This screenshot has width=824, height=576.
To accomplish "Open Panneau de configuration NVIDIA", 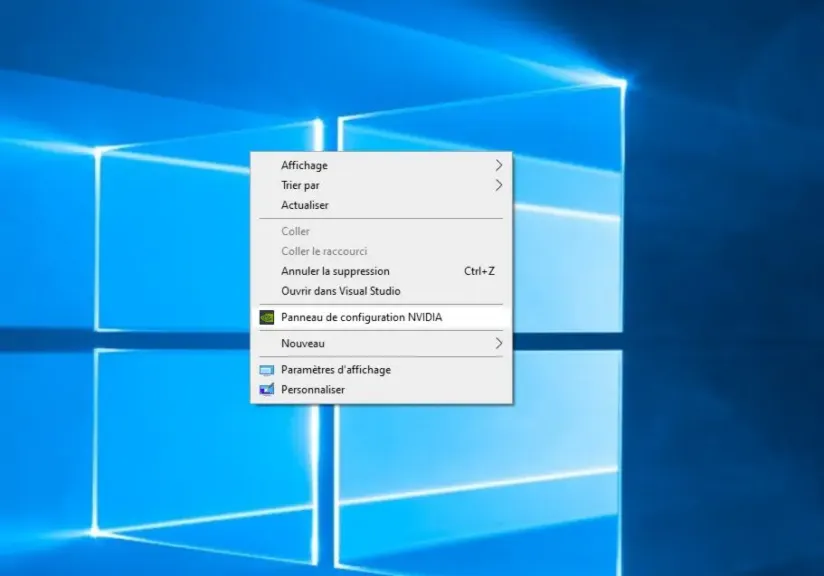I will [x=381, y=317].
